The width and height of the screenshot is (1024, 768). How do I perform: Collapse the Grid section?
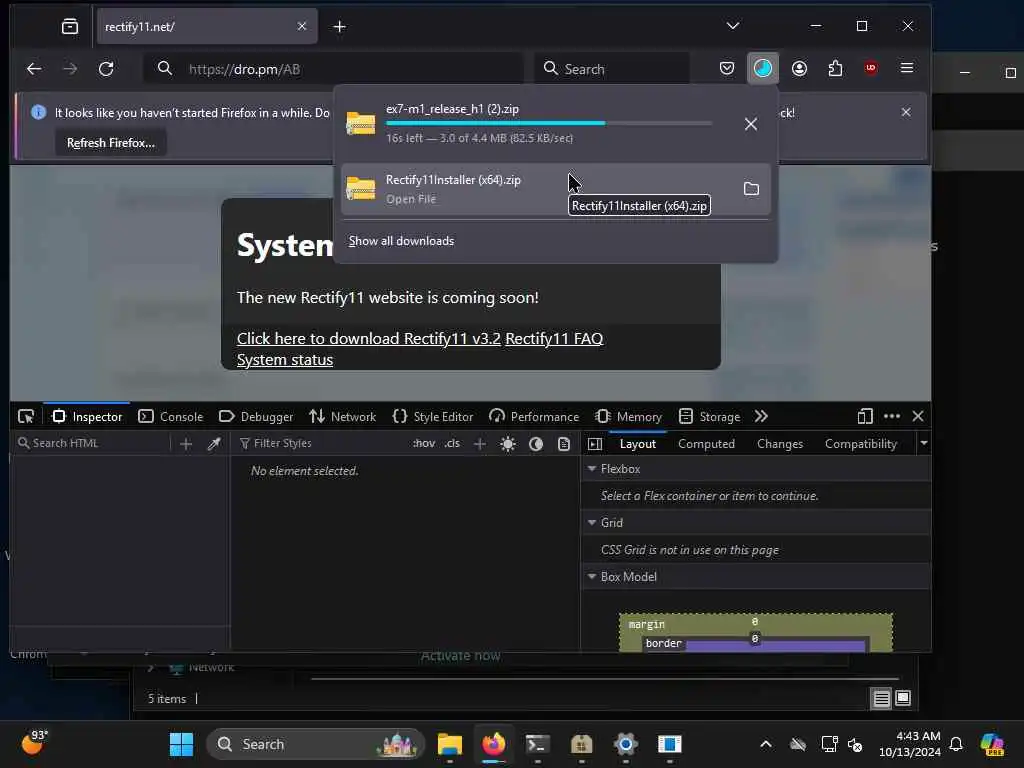pos(592,522)
